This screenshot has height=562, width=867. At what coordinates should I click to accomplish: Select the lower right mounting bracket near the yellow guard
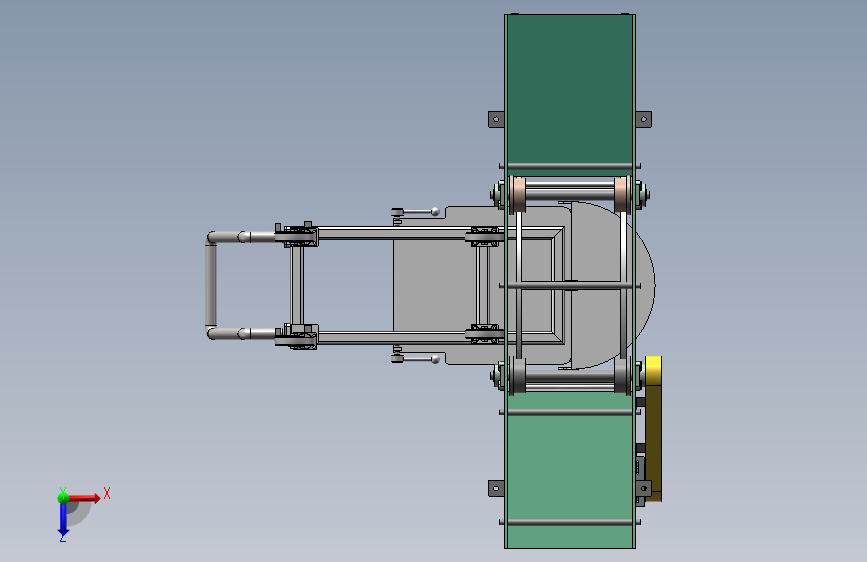tap(643, 488)
